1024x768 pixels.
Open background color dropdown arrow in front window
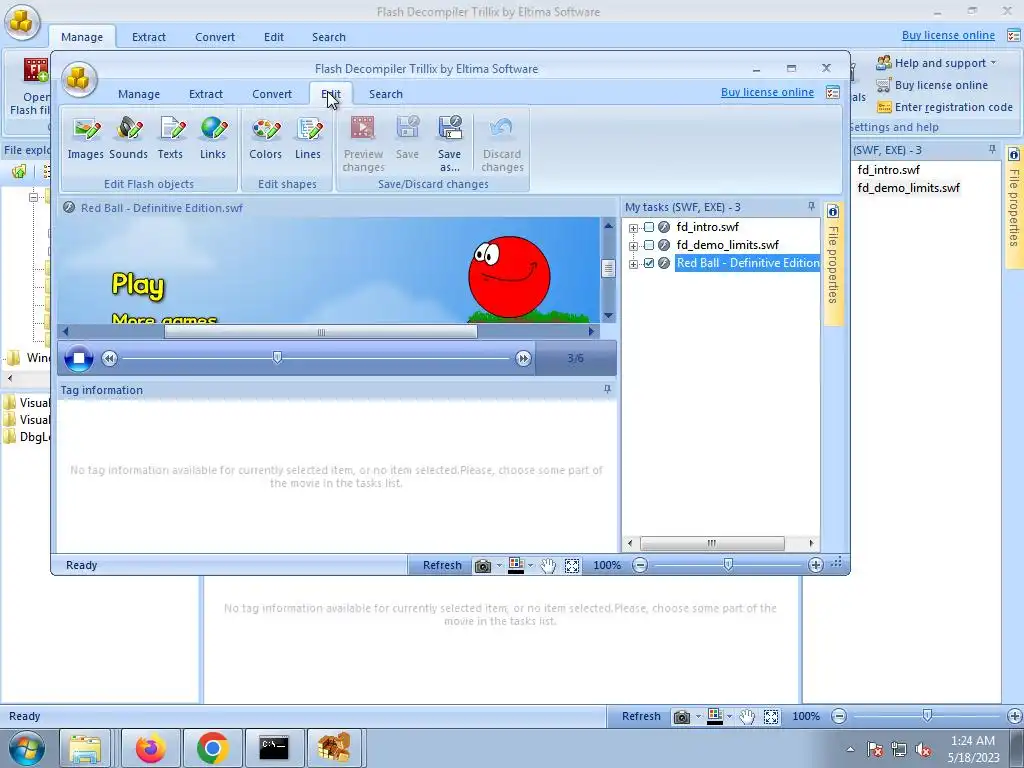coord(530,566)
